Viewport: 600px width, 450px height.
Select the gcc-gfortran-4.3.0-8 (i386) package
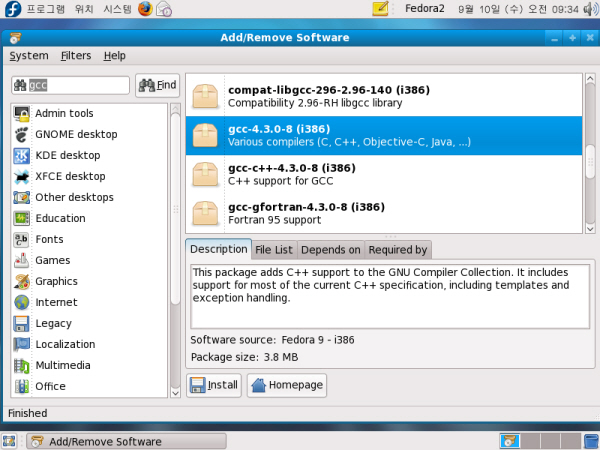pos(384,213)
